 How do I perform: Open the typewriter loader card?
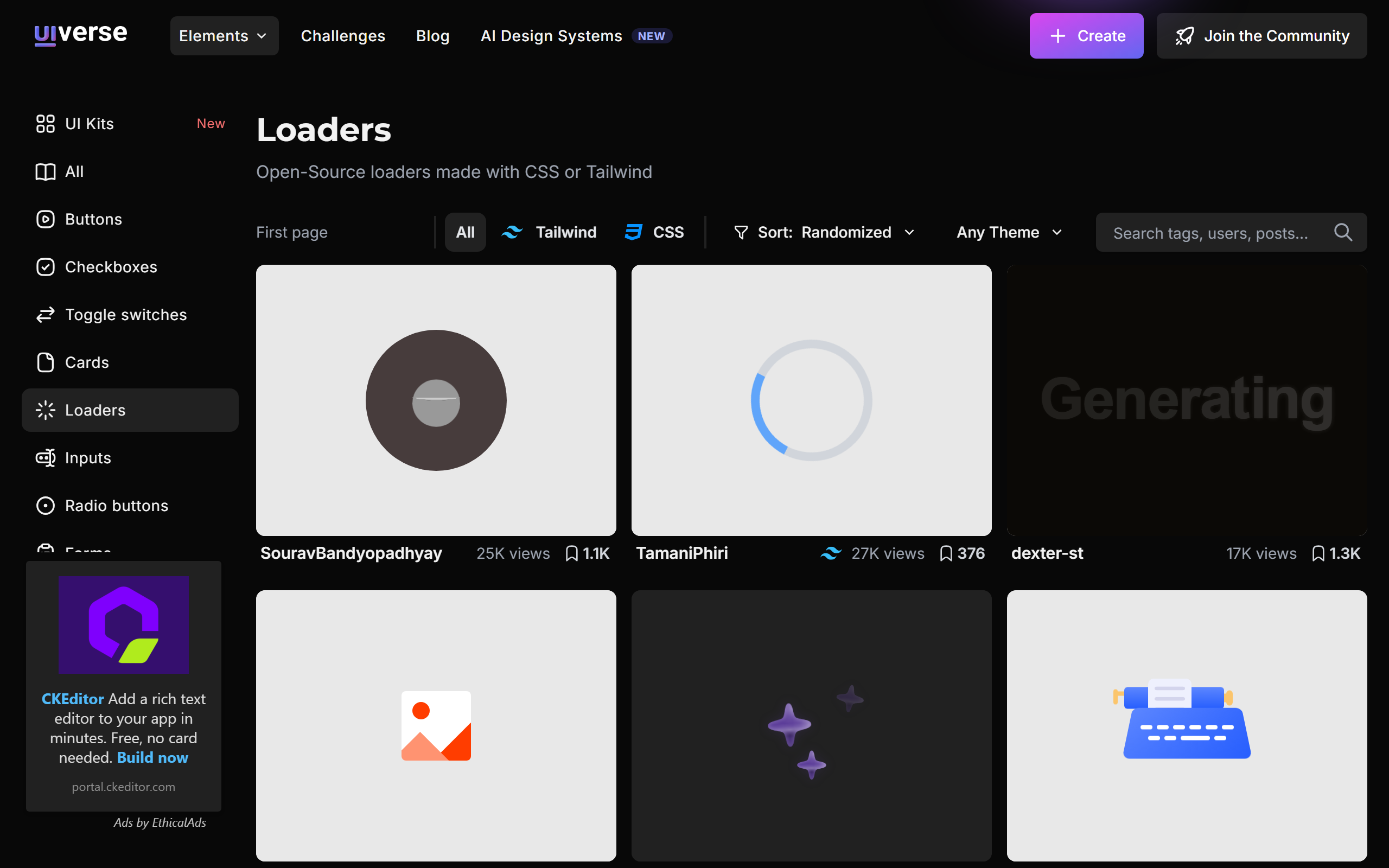1187,726
